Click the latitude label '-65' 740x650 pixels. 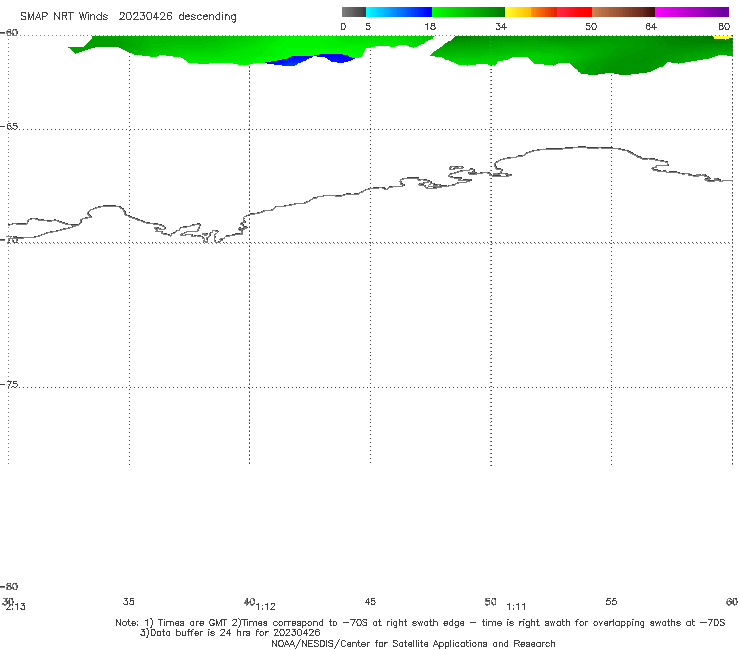[9, 127]
